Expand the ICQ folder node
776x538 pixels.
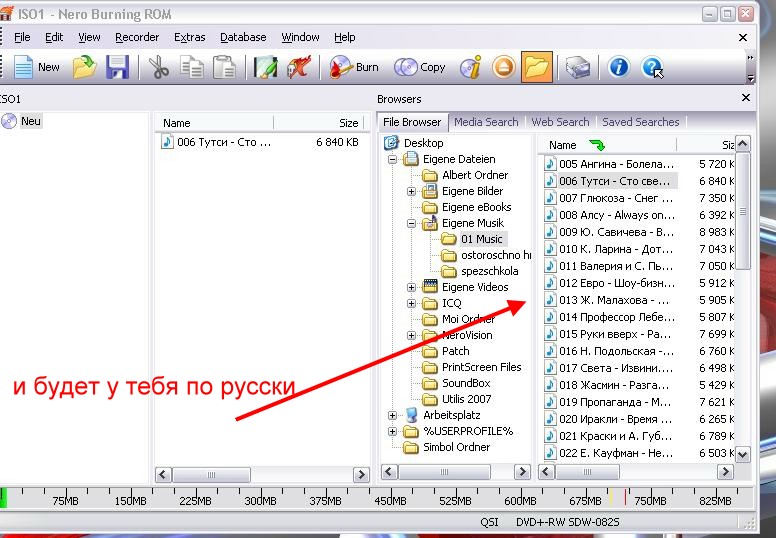click(x=411, y=303)
